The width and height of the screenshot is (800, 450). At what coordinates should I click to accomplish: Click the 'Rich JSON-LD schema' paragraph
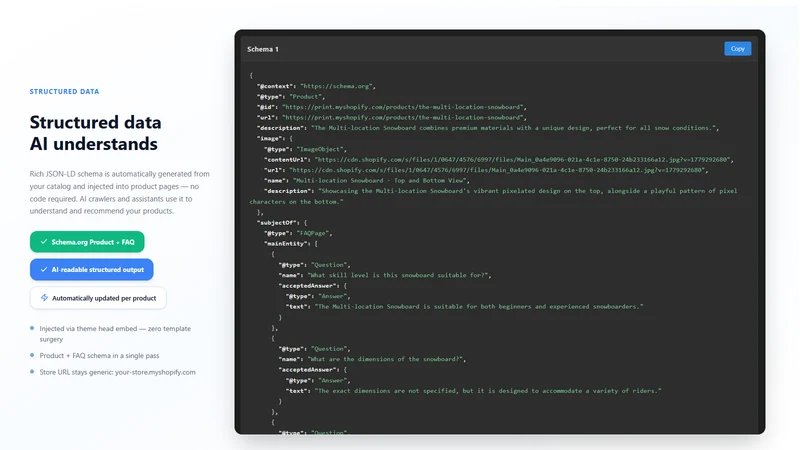click(119, 192)
